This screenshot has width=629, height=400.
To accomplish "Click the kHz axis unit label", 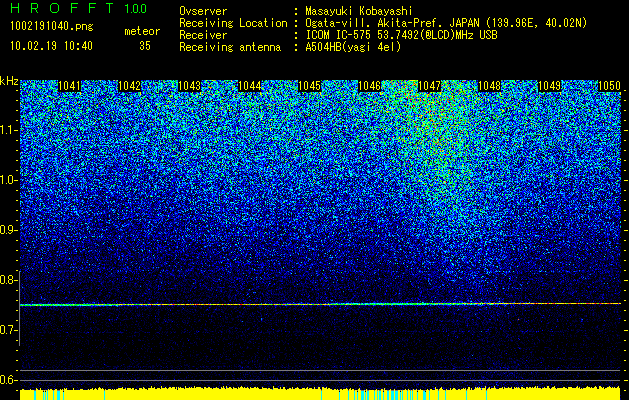I will (9, 81).
